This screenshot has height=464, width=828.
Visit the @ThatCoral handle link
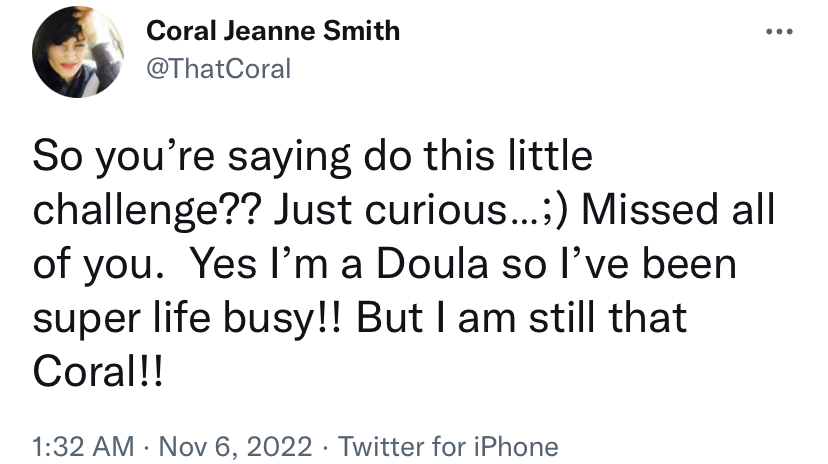tap(218, 69)
